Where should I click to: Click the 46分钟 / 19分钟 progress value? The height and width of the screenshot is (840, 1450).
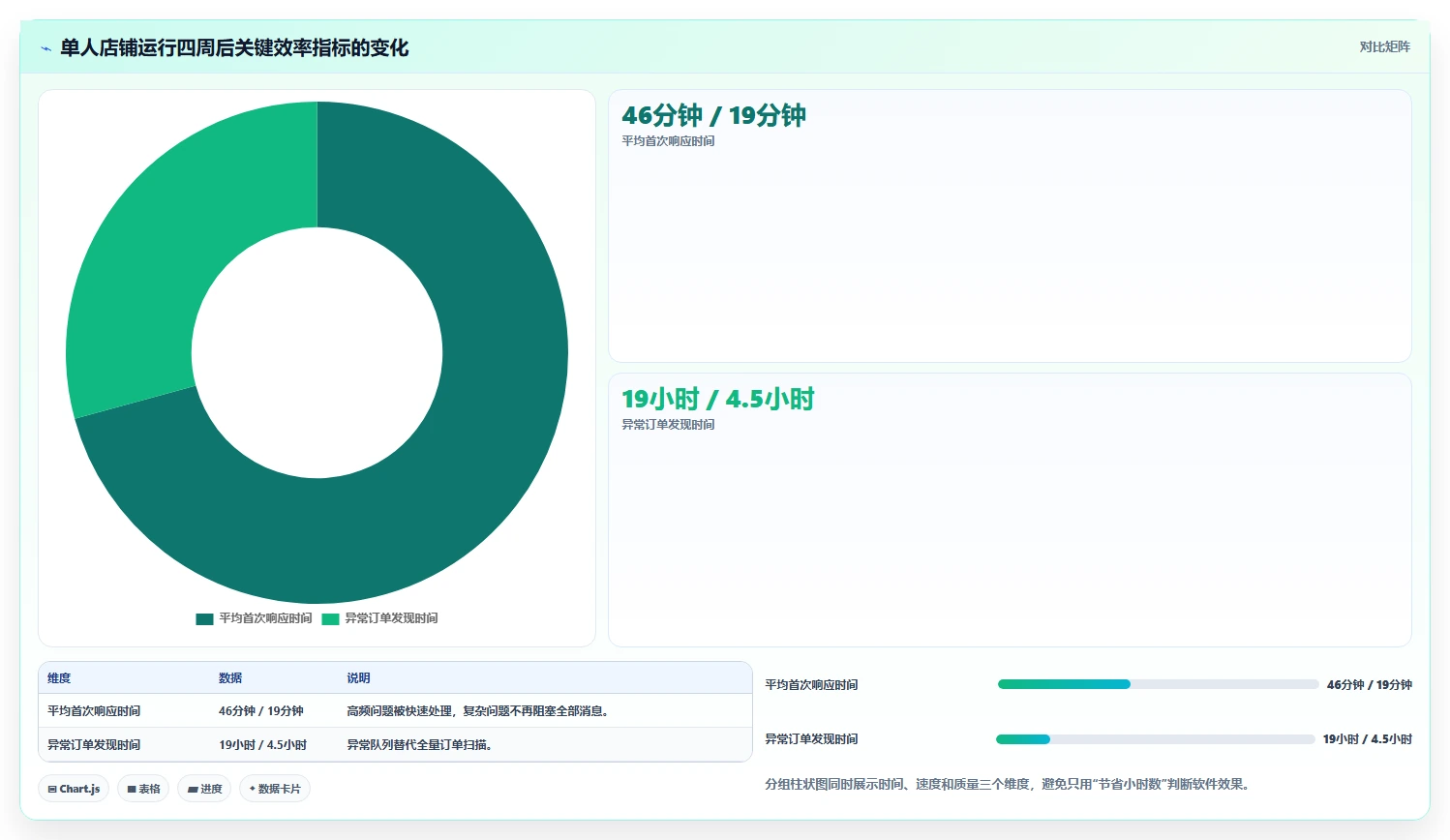[x=1369, y=685]
